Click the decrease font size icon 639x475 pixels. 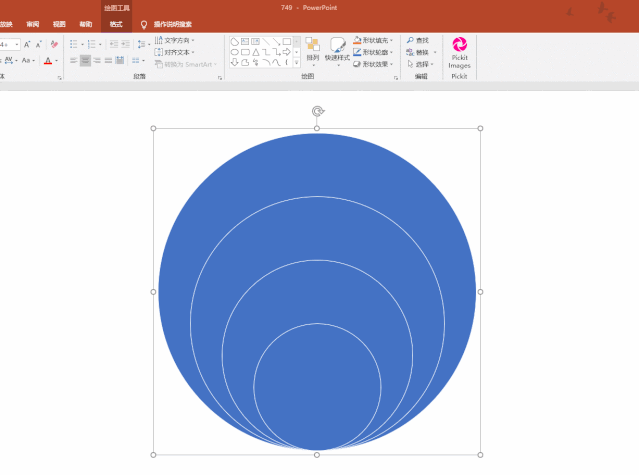coord(38,44)
